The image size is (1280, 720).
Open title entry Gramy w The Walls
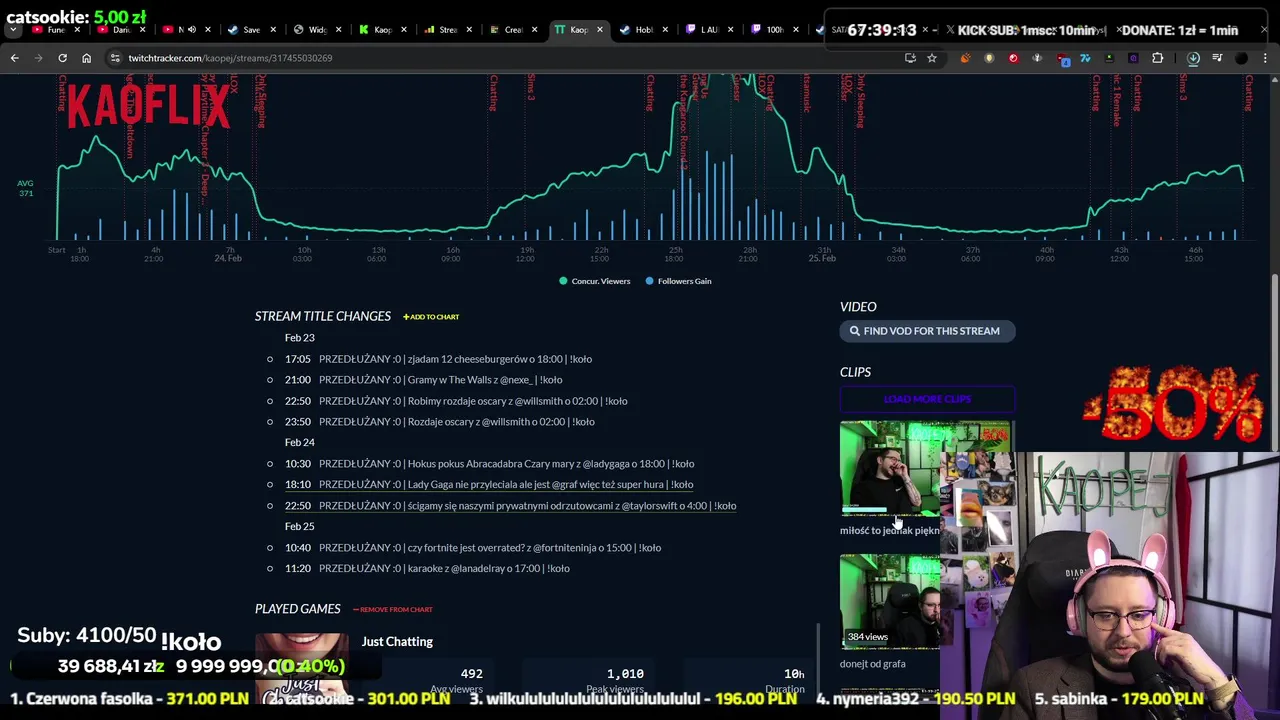[440, 380]
